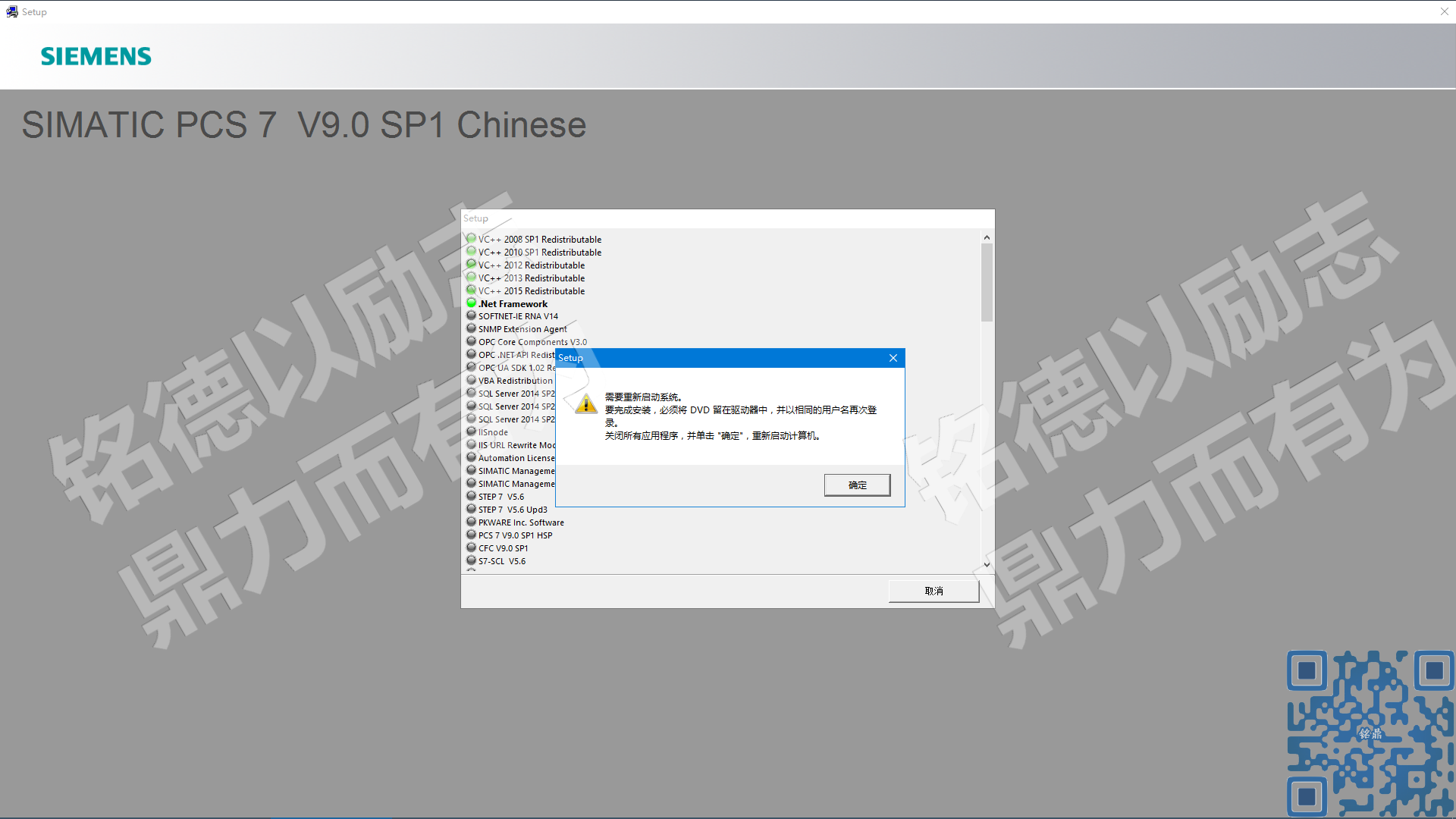
Task: Click status icon next to Automation License
Action: tap(471, 458)
